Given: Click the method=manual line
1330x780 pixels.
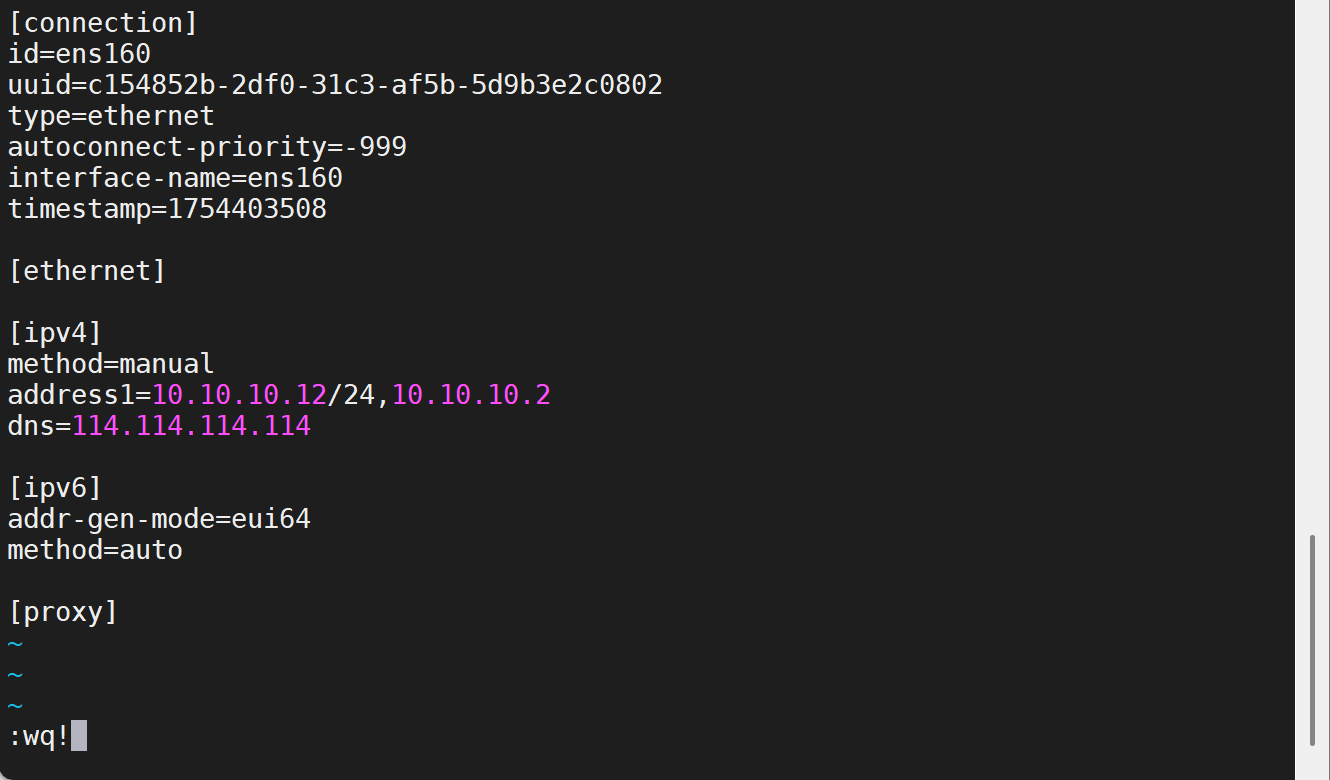Looking at the screenshot, I should 111,364.
